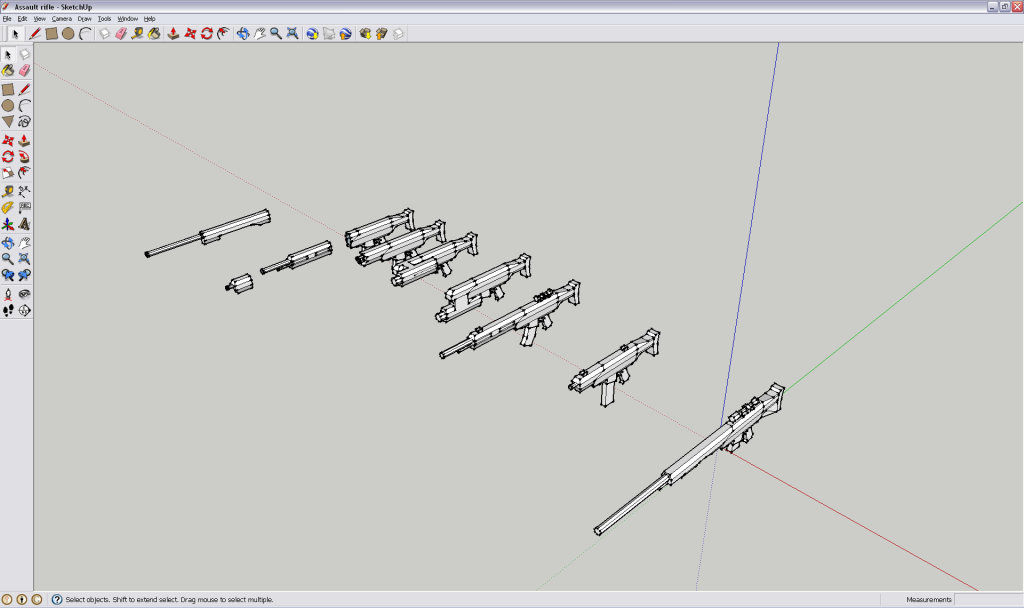Viewport: 1024px width, 608px height.
Task: Select the pink Eraser in the Large Tool Set
Action: tap(24, 70)
